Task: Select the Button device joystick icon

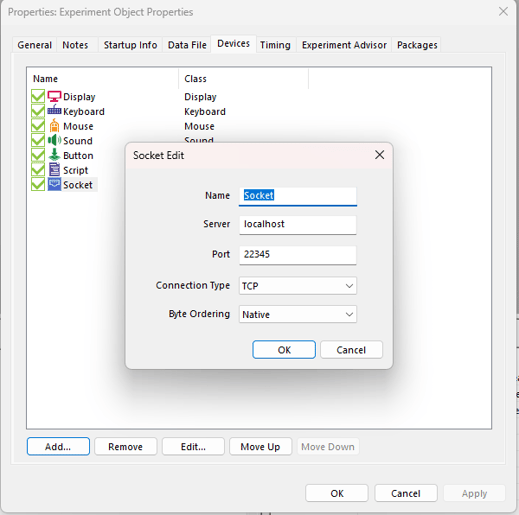Action: (x=54, y=155)
